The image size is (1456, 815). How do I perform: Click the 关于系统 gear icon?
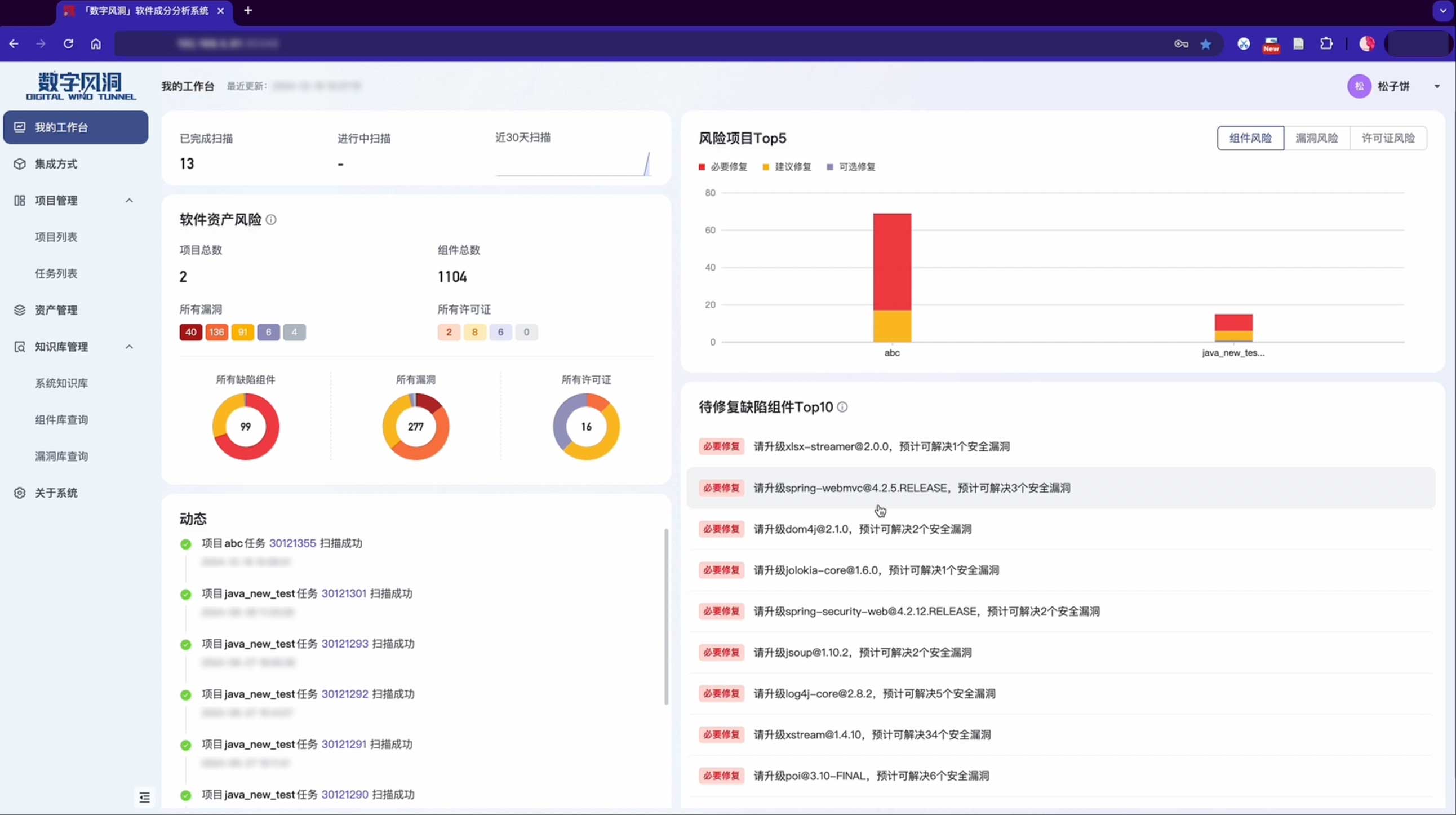coord(20,493)
